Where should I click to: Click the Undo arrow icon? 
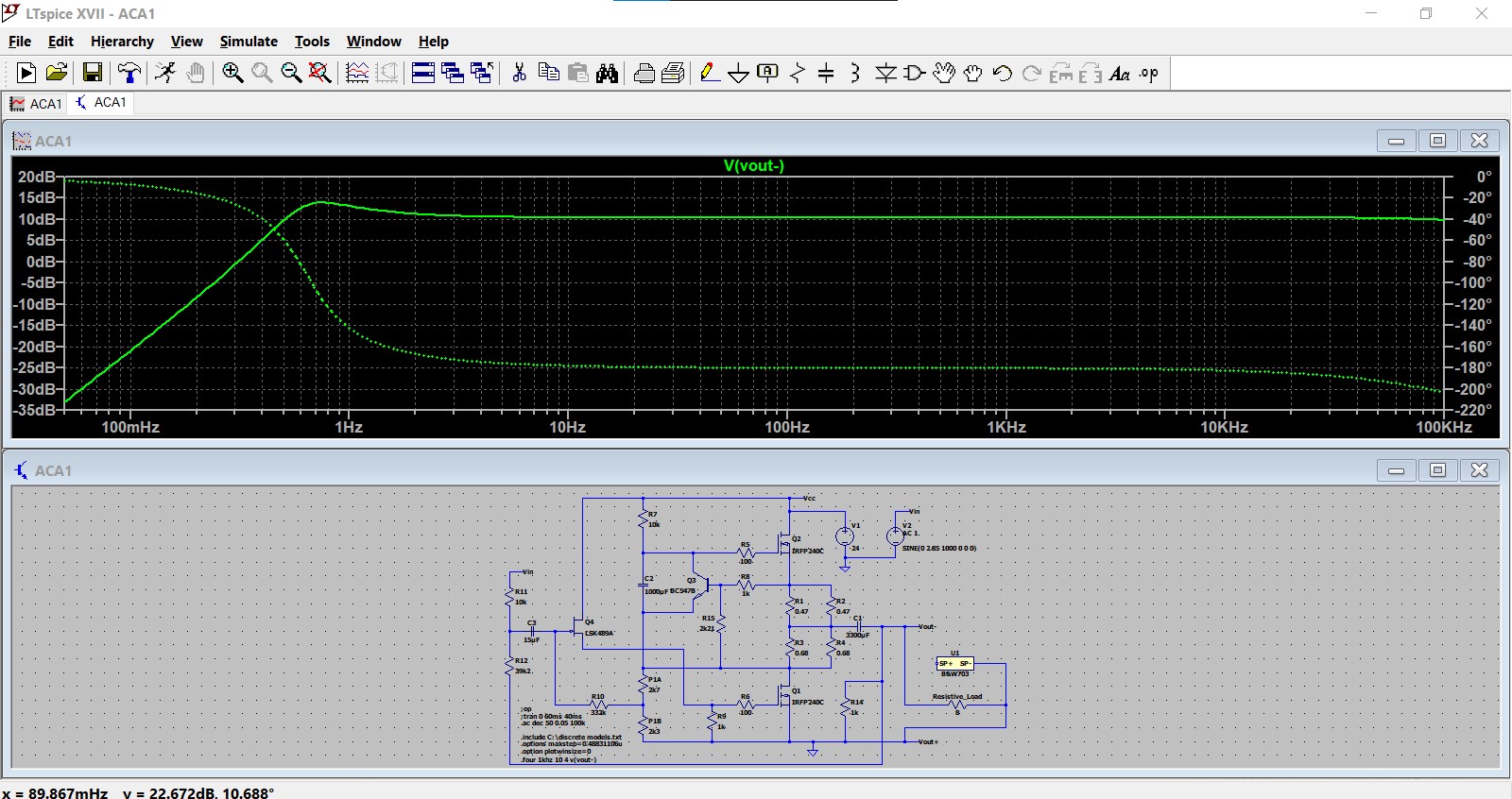click(x=1003, y=73)
